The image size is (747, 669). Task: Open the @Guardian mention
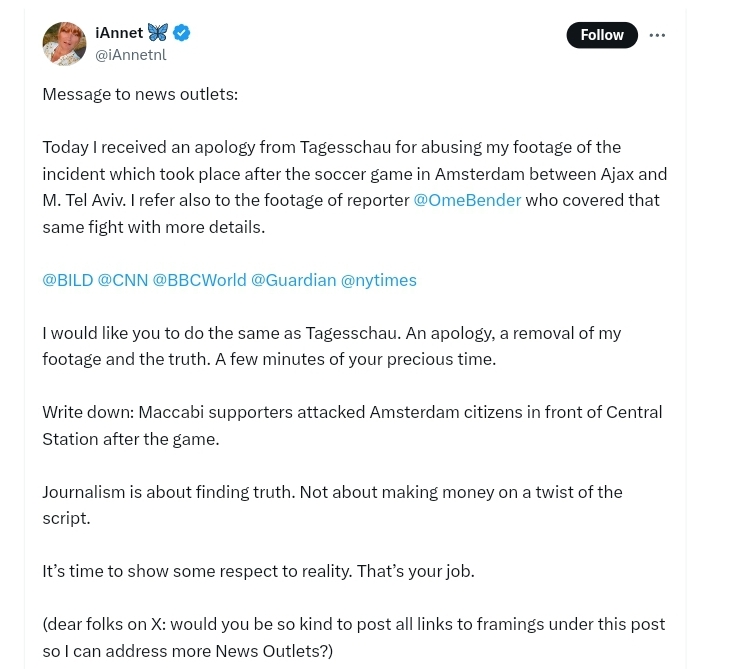293,280
